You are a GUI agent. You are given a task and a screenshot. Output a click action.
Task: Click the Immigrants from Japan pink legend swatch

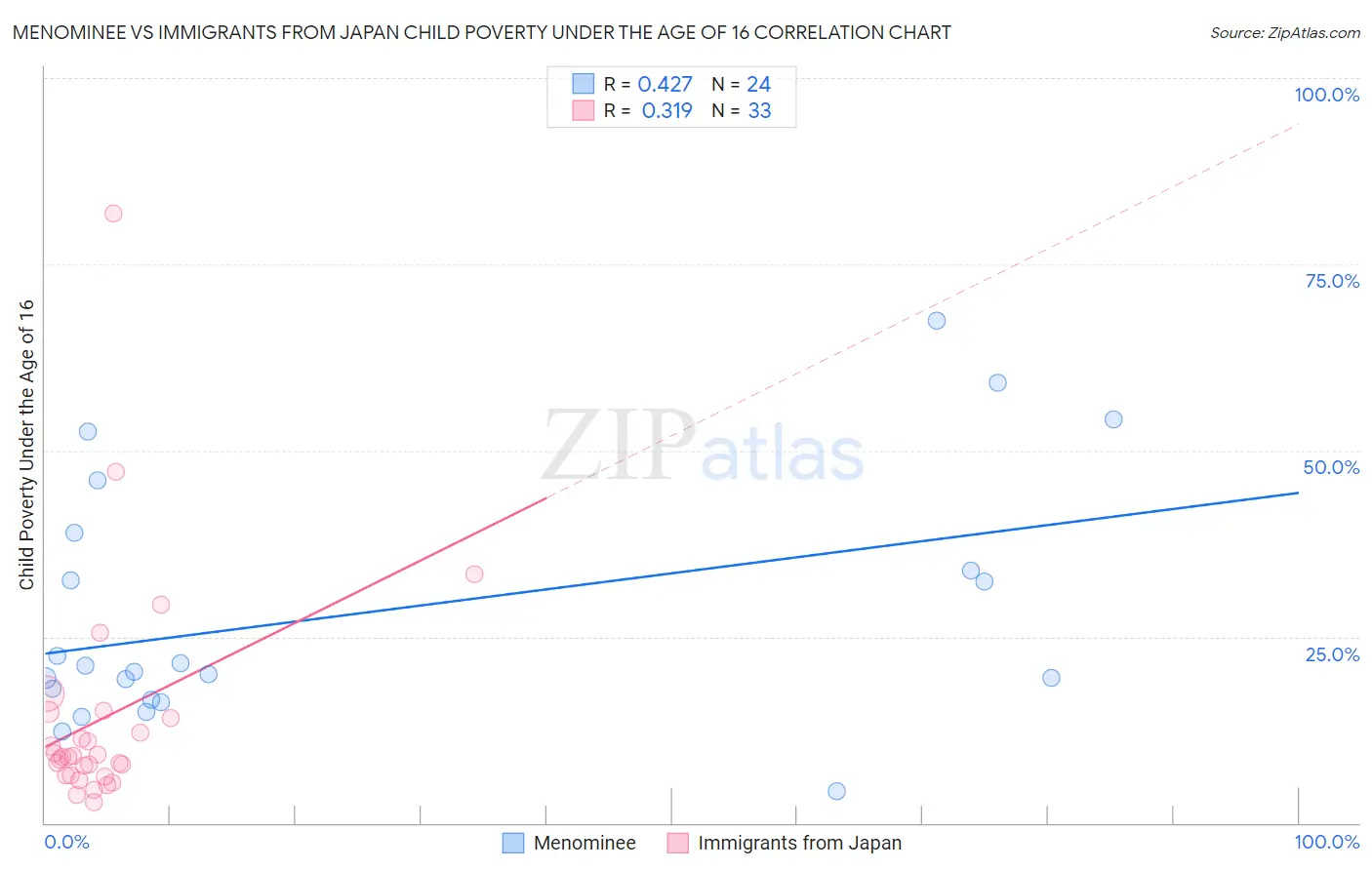point(678,843)
